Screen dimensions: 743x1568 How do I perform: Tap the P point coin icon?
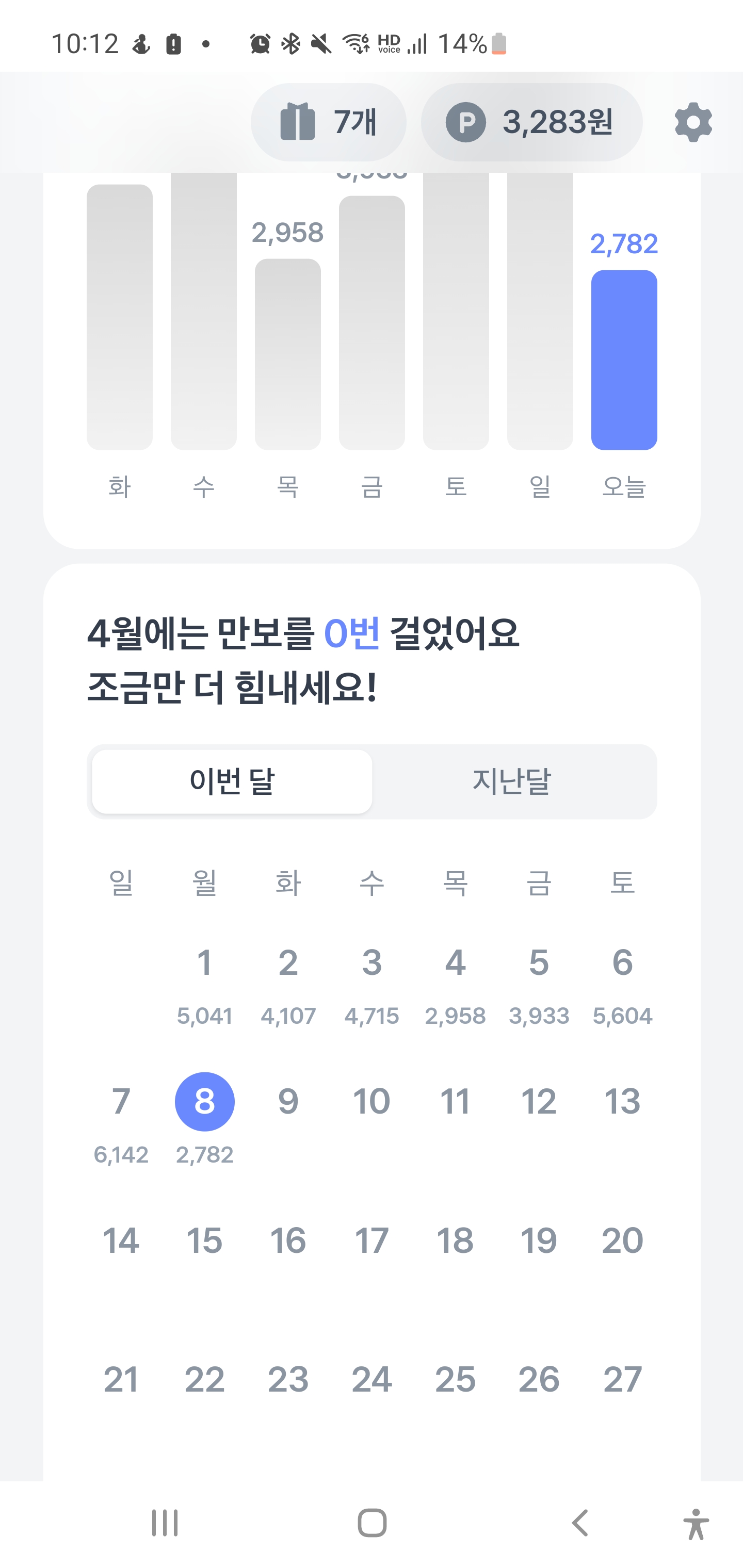pos(466,122)
